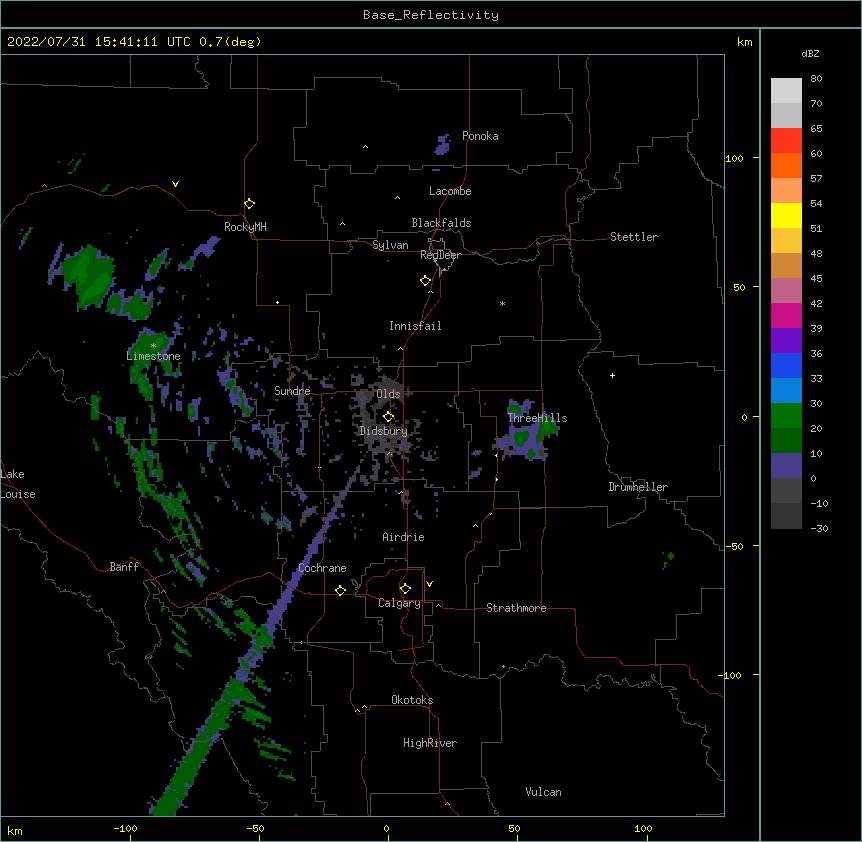Click the dBZ legend heading
This screenshot has height=842, width=862.
click(x=810, y=54)
